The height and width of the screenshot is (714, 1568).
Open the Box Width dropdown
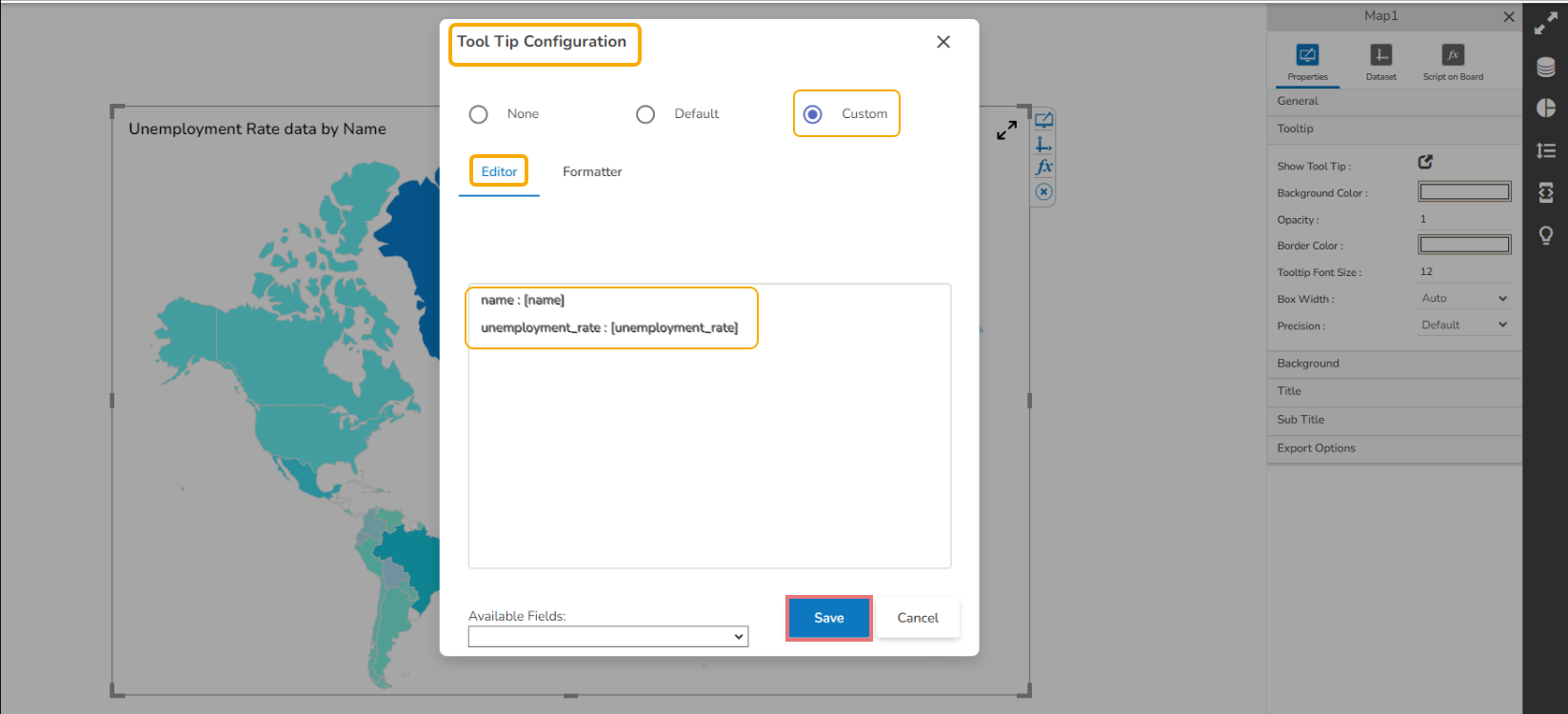[1464, 298]
